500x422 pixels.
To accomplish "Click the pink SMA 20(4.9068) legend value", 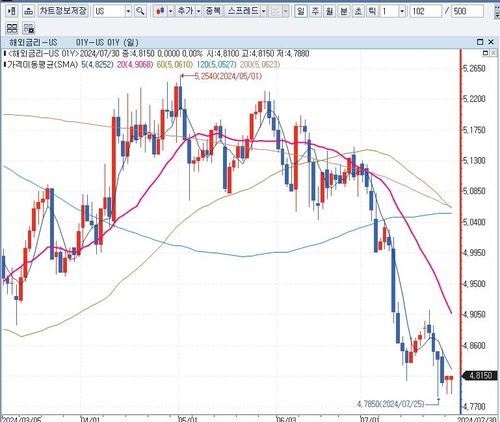I will point(135,64).
